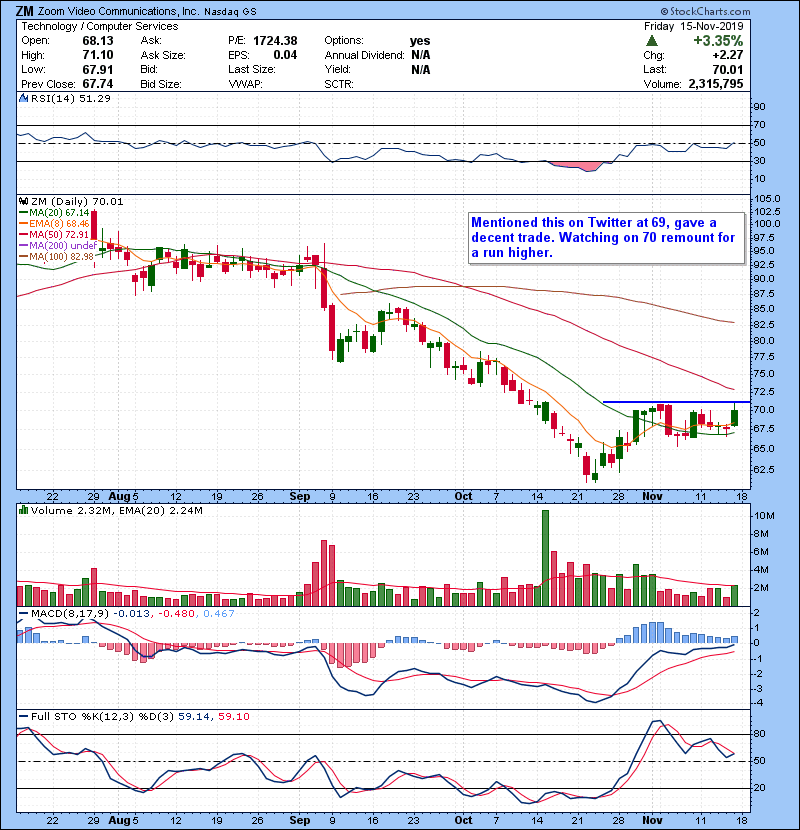
Task: Click the Annual Dividend label
Action: [364, 55]
